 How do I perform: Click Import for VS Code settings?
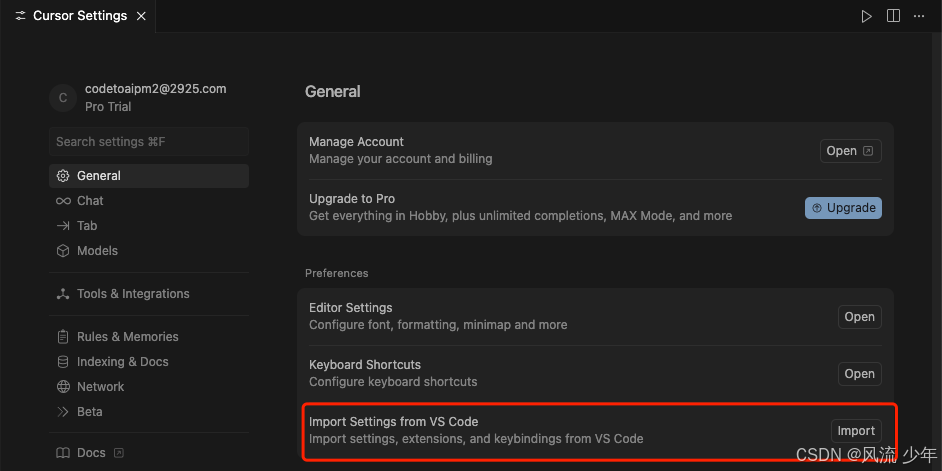tap(856, 431)
